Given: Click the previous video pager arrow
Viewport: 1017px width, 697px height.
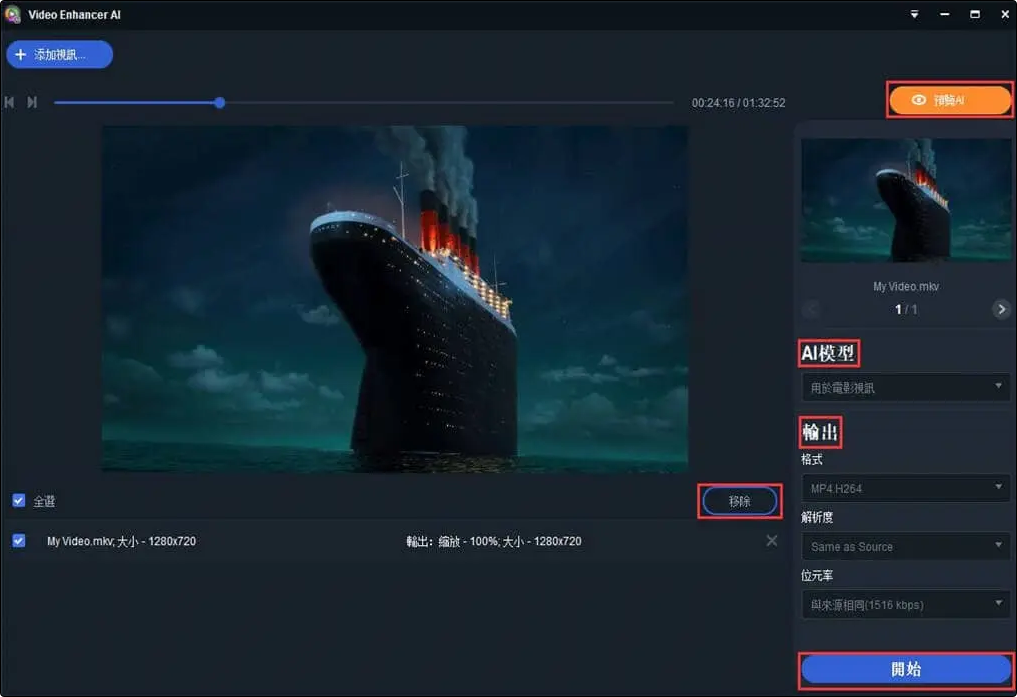Looking at the screenshot, I should [x=810, y=309].
